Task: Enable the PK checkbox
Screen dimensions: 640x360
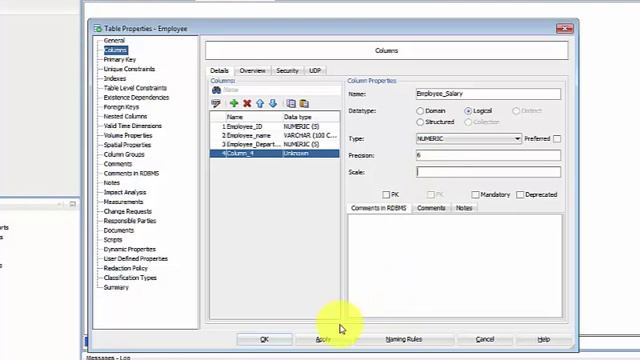Action: pos(386,195)
